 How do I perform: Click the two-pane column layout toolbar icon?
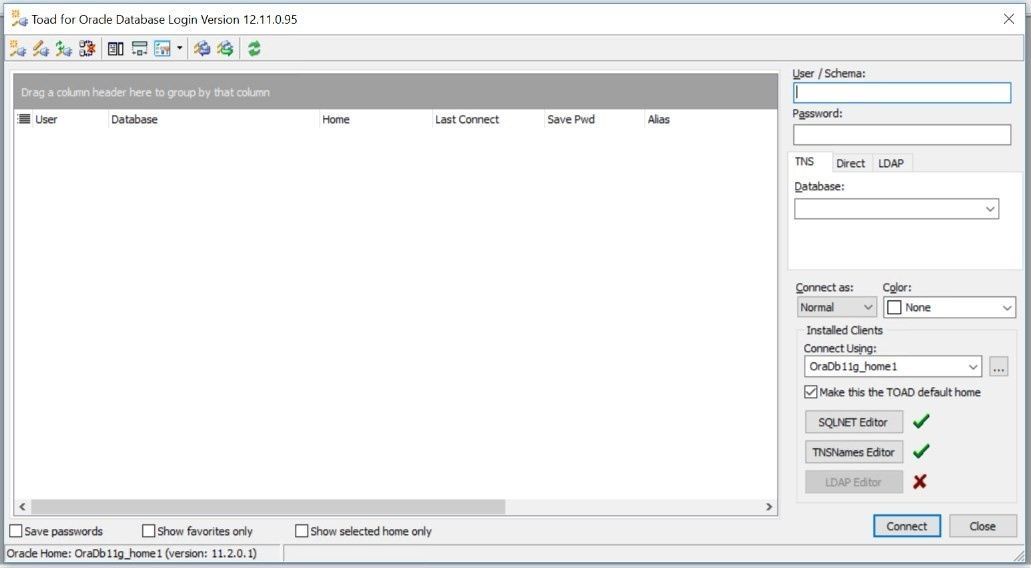coord(116,48)
